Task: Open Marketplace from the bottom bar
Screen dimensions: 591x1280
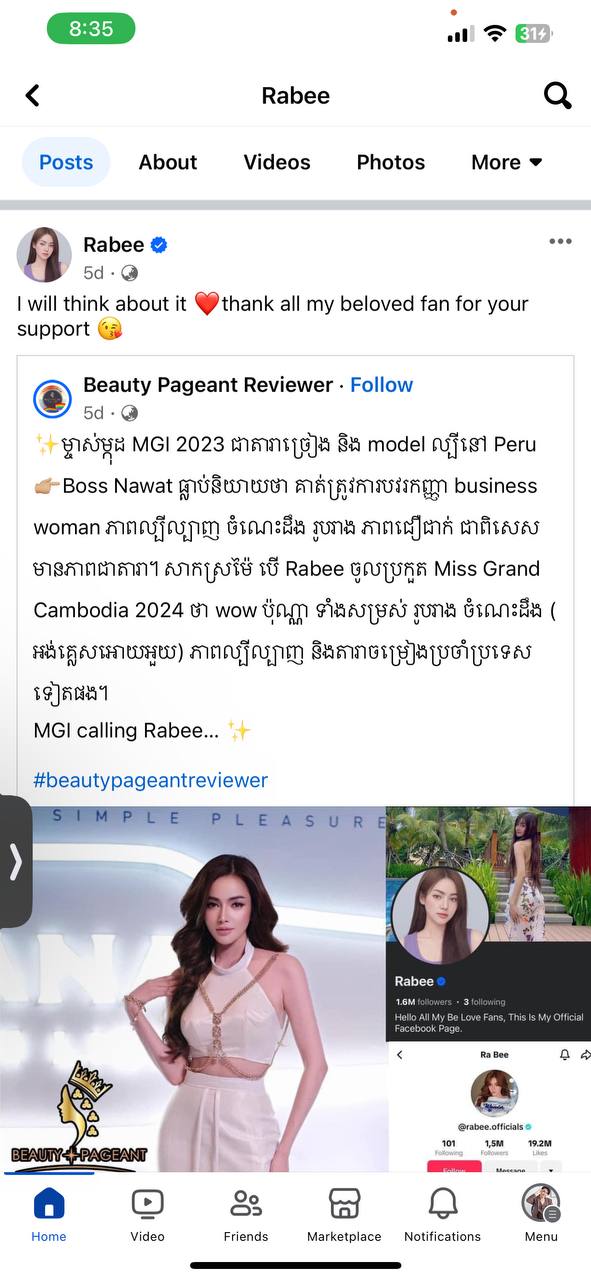Action: 344,1215
